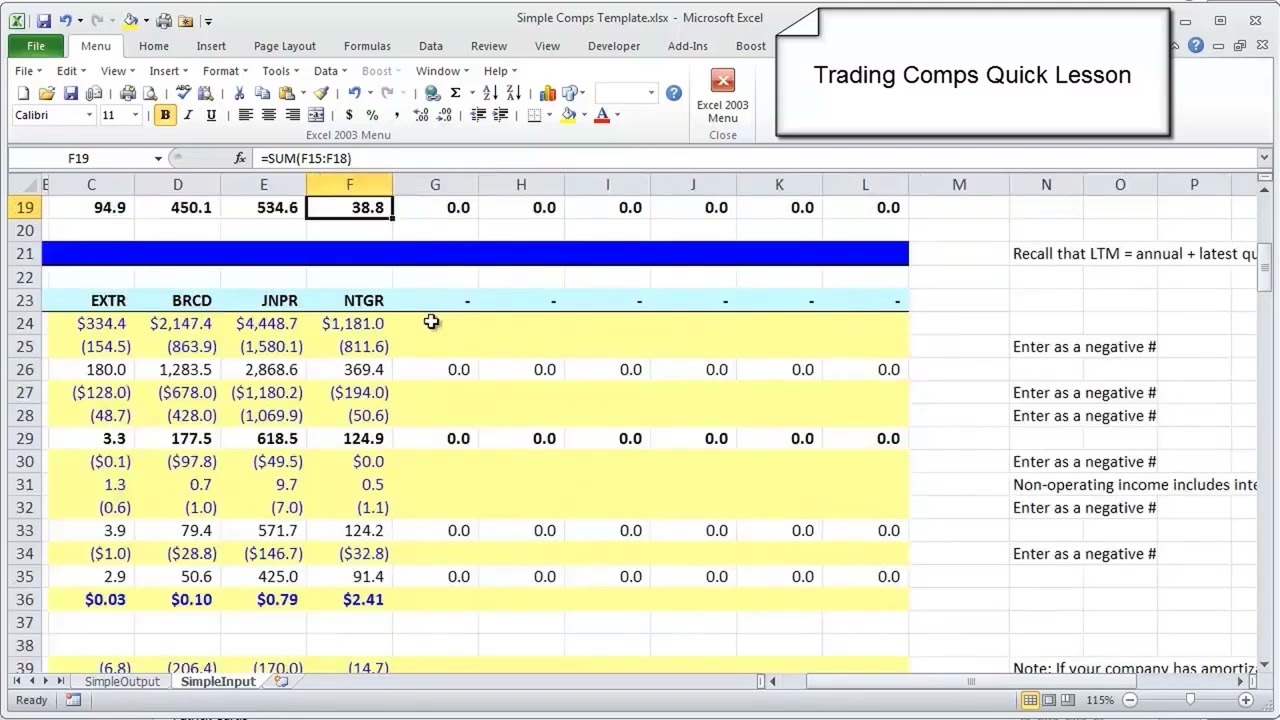Toggle Italic formatting

(188, 115)
